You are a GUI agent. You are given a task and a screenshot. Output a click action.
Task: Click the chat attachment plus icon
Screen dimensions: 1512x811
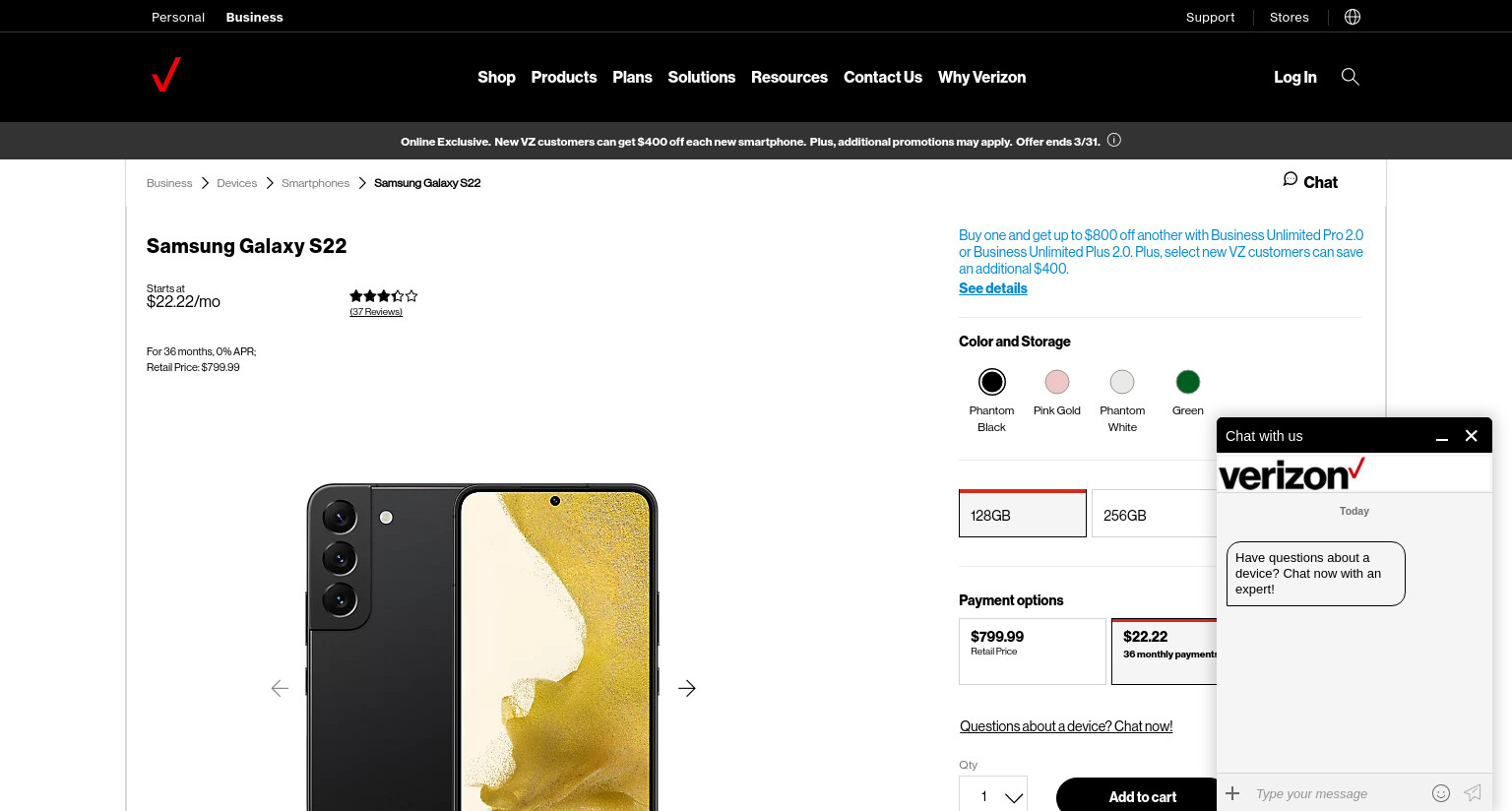[1232, 792]
